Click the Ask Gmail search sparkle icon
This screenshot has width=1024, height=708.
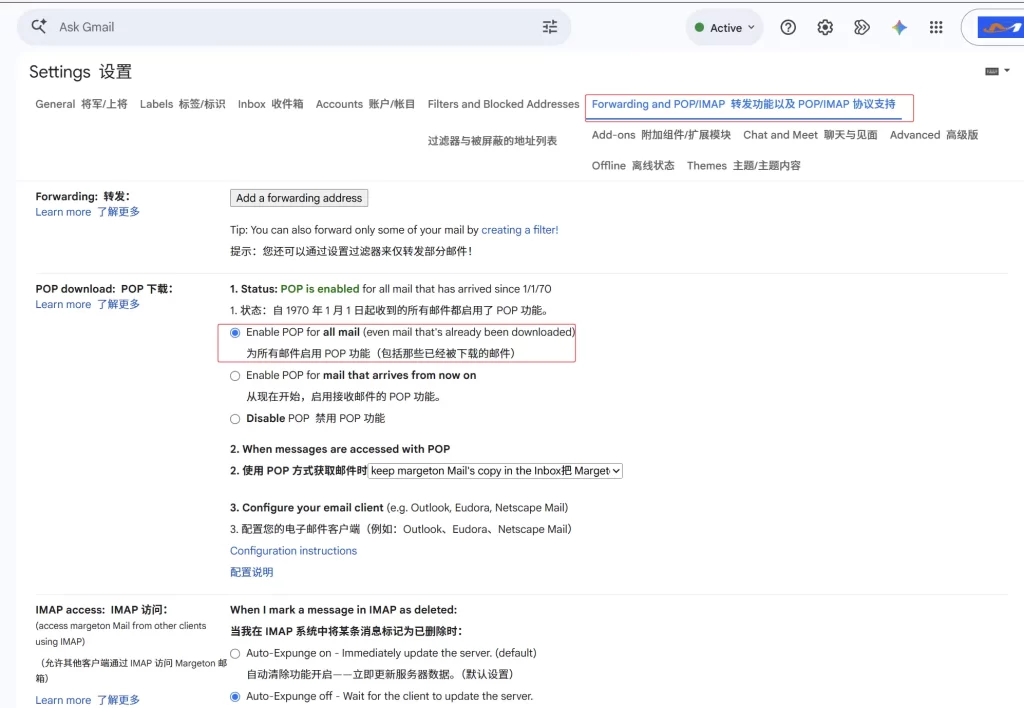point(39,26)
